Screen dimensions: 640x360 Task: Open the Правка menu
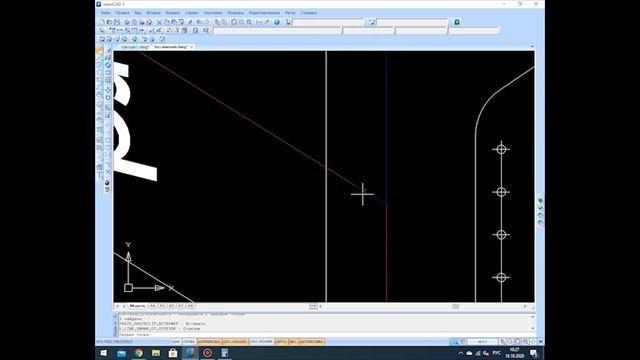pyautogui.click(x=122, y=13)
